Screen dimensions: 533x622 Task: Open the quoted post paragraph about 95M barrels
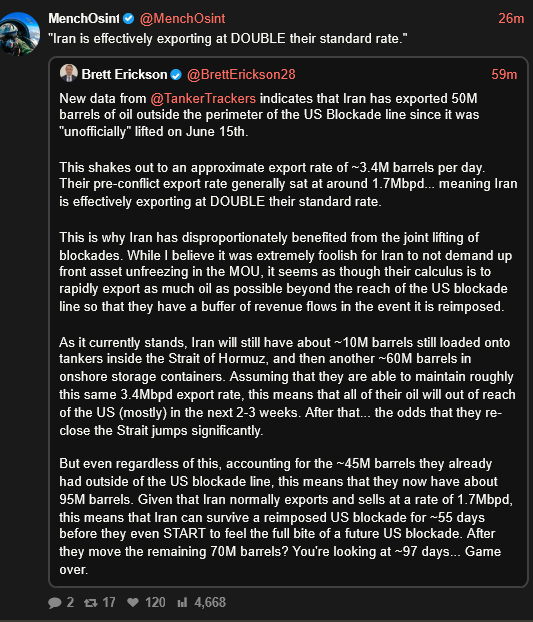[x=286, y=516]
